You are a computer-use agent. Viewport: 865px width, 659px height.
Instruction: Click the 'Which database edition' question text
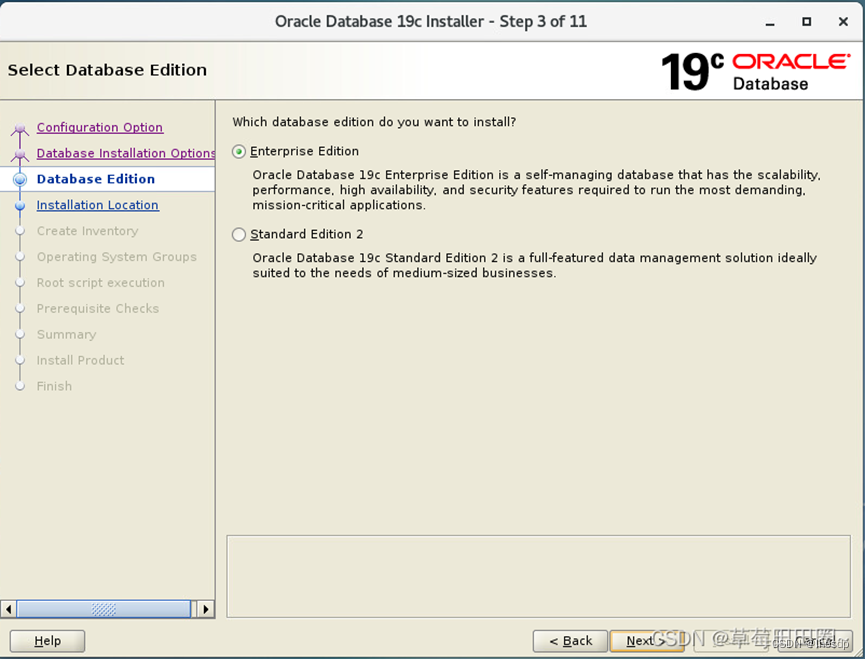pyautogui.click(x=374, y=122)
